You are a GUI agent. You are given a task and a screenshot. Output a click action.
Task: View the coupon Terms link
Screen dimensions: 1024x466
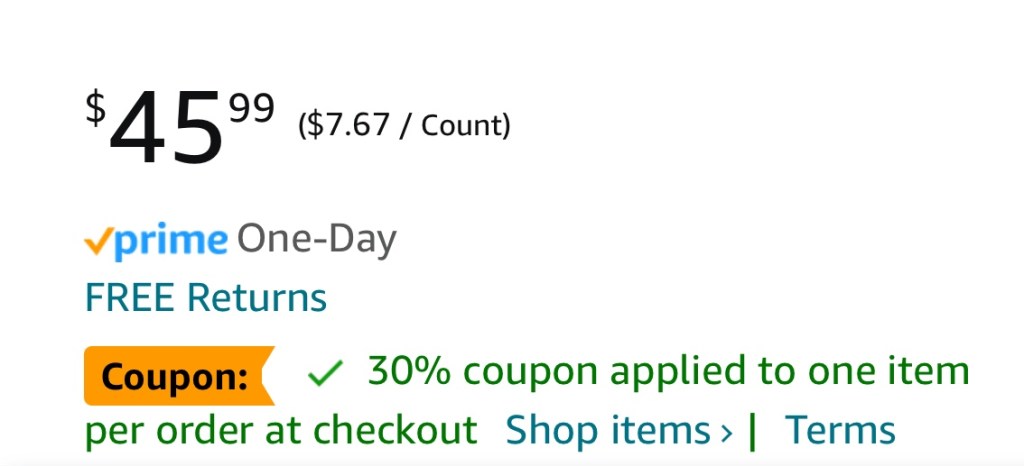click(840, 430)
